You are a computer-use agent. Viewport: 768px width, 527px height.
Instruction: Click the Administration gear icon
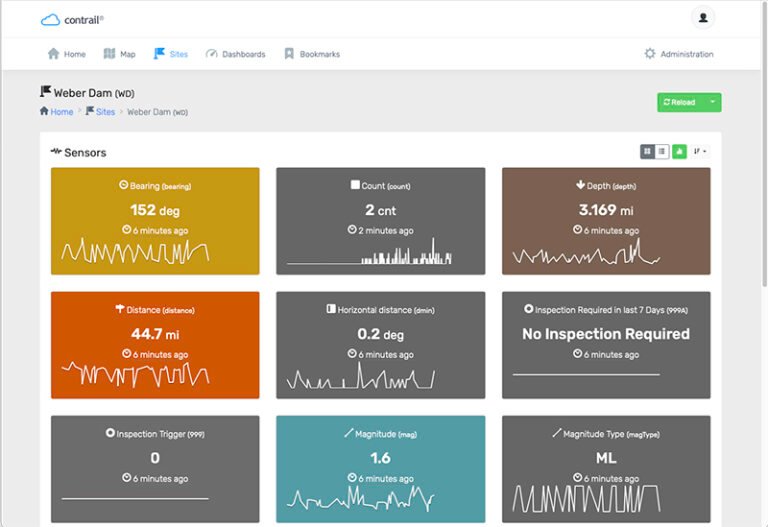[x=650, y=54]
